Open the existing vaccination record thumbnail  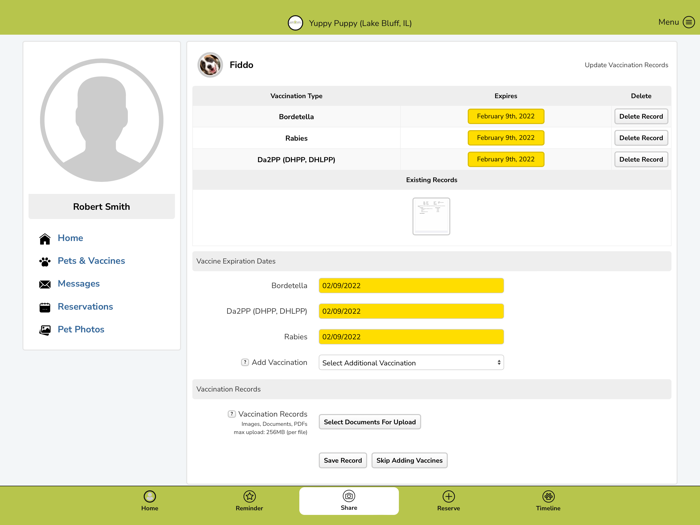pos(431,217)
